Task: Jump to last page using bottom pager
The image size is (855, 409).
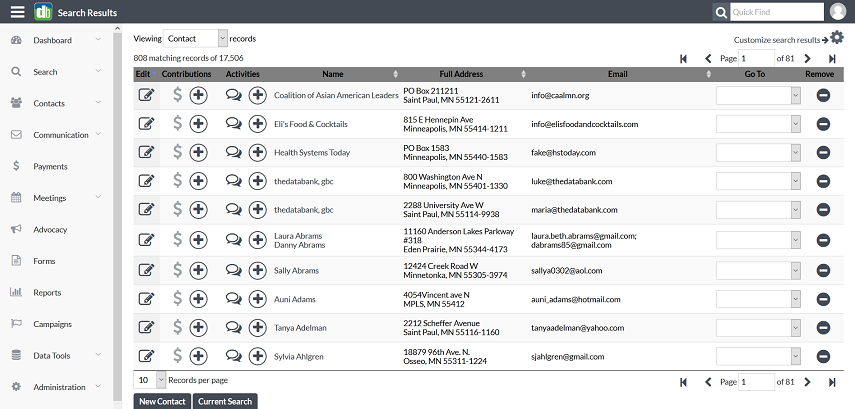Action: point(832,382)
